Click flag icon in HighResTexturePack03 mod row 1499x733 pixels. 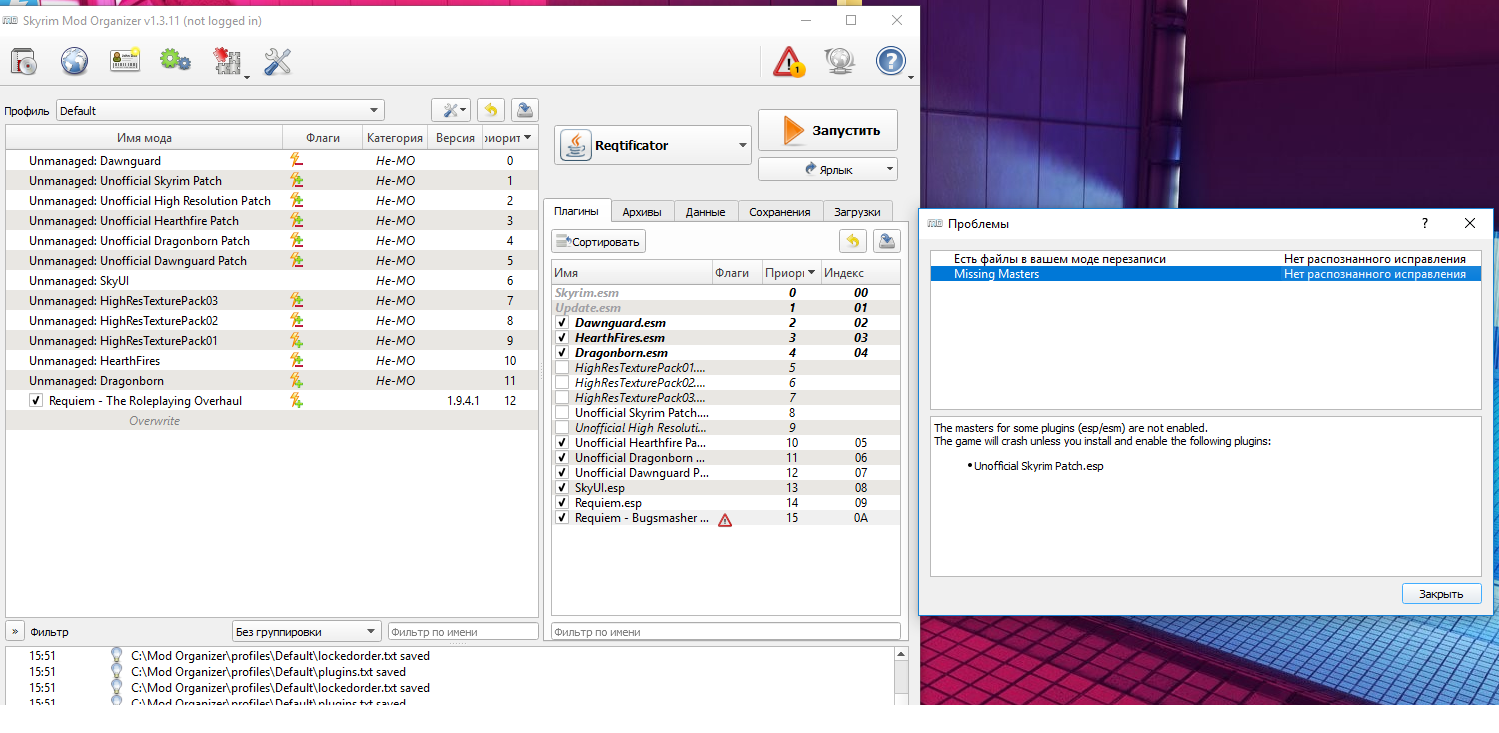(296, 300)
